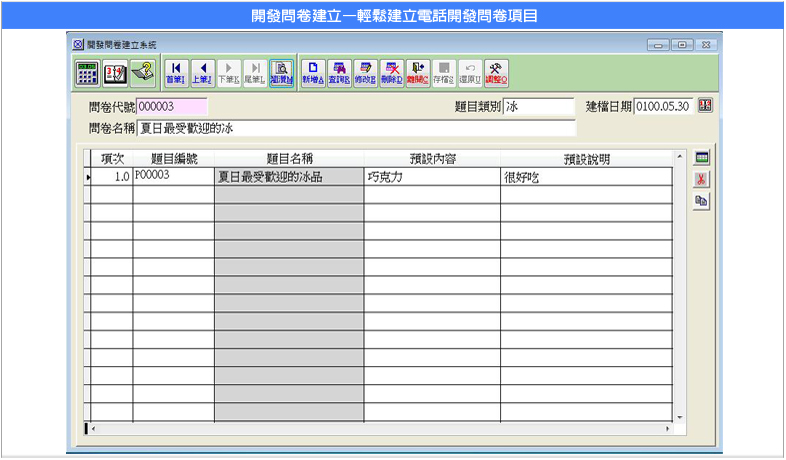Click the browse (瀏覽) toolbar button
The width and height of the screenshot is (786, 460).
click(281, 73)
